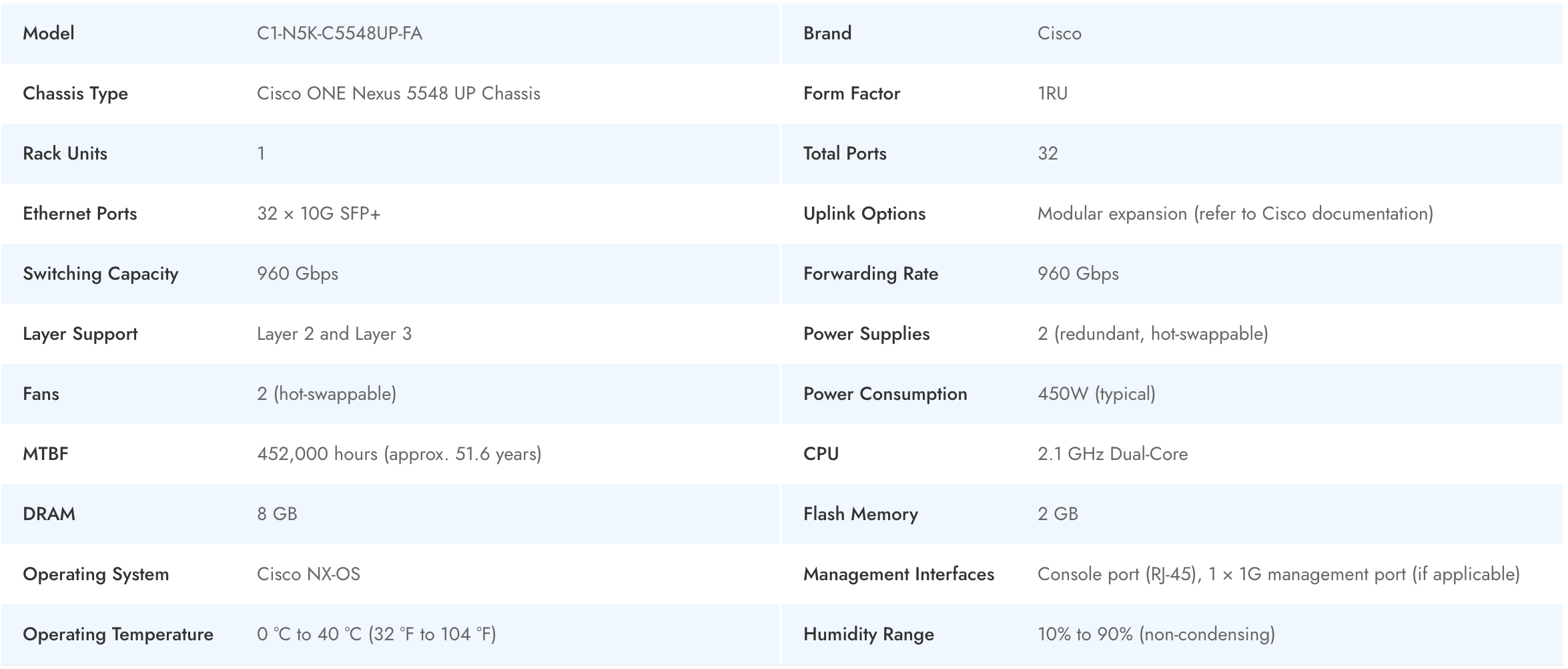The image size is (1568, 669).
Task: Select the Cisco ONE Nexus 5548 UP Chassis text
Action: [398, 93]
